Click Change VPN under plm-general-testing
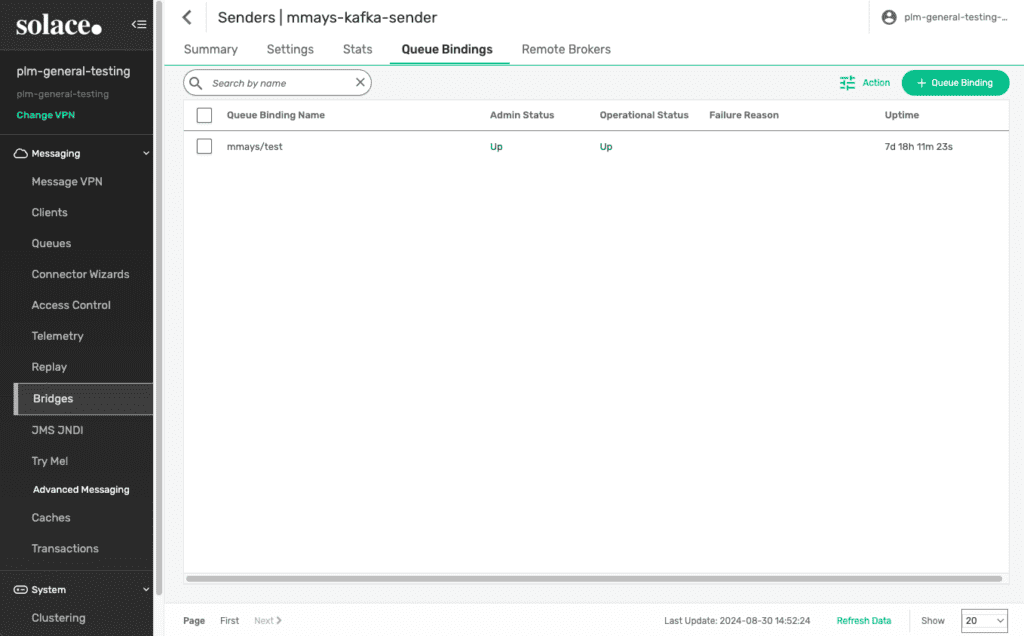The height and width of the screenshot is (636, 1024). coord(44,116)
